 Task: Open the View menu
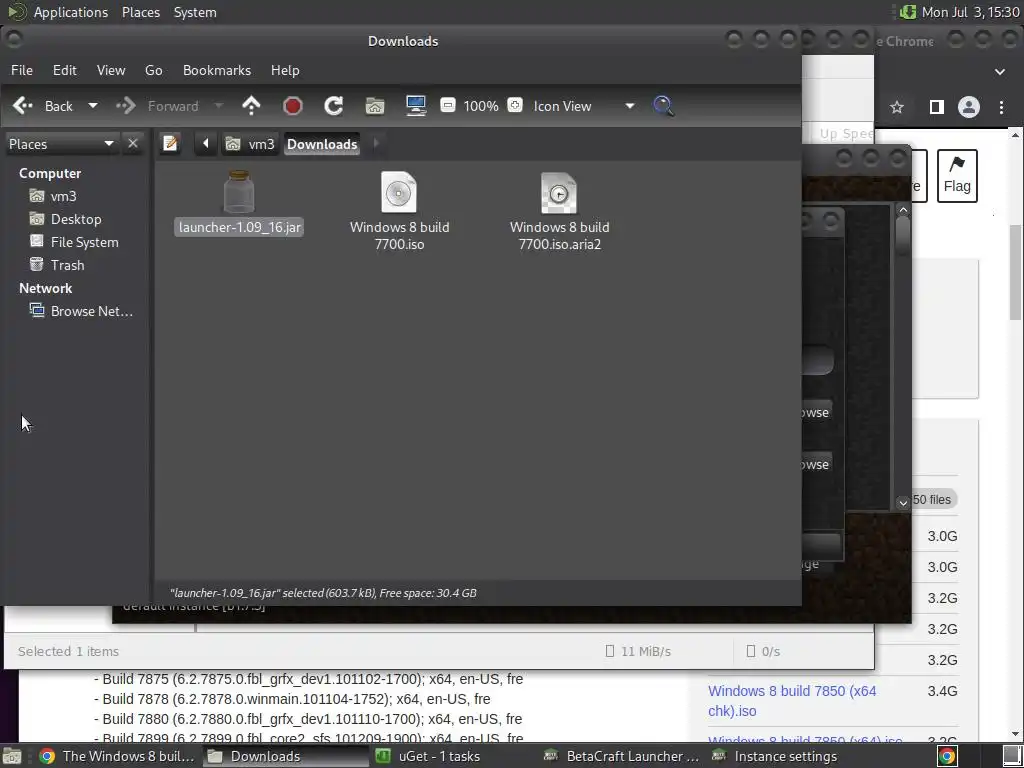[111, 70]
